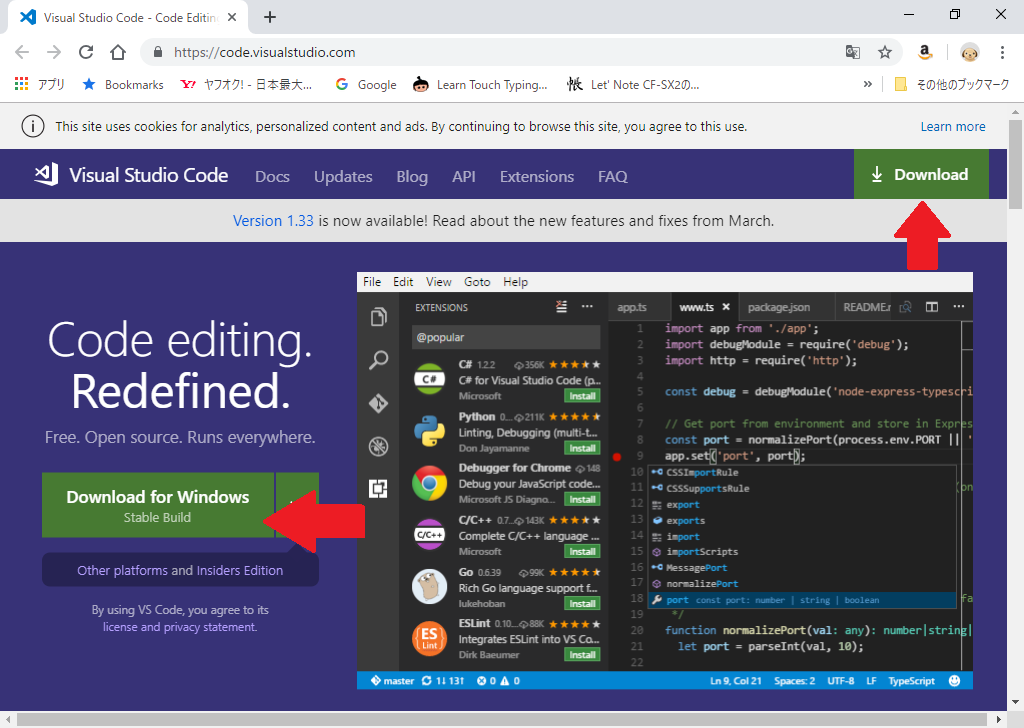Click the Learn more cookie link
Screen dimensions: 1024x728
click(953, 127)
